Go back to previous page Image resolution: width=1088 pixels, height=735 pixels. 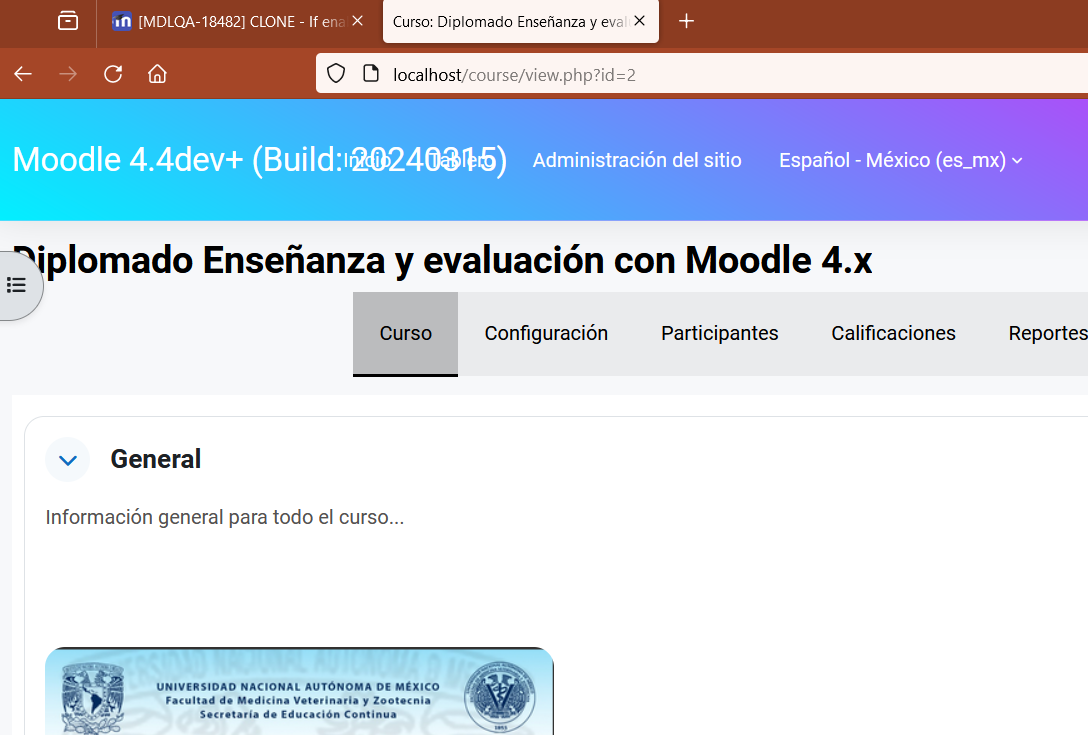click(x=23, y=74)
